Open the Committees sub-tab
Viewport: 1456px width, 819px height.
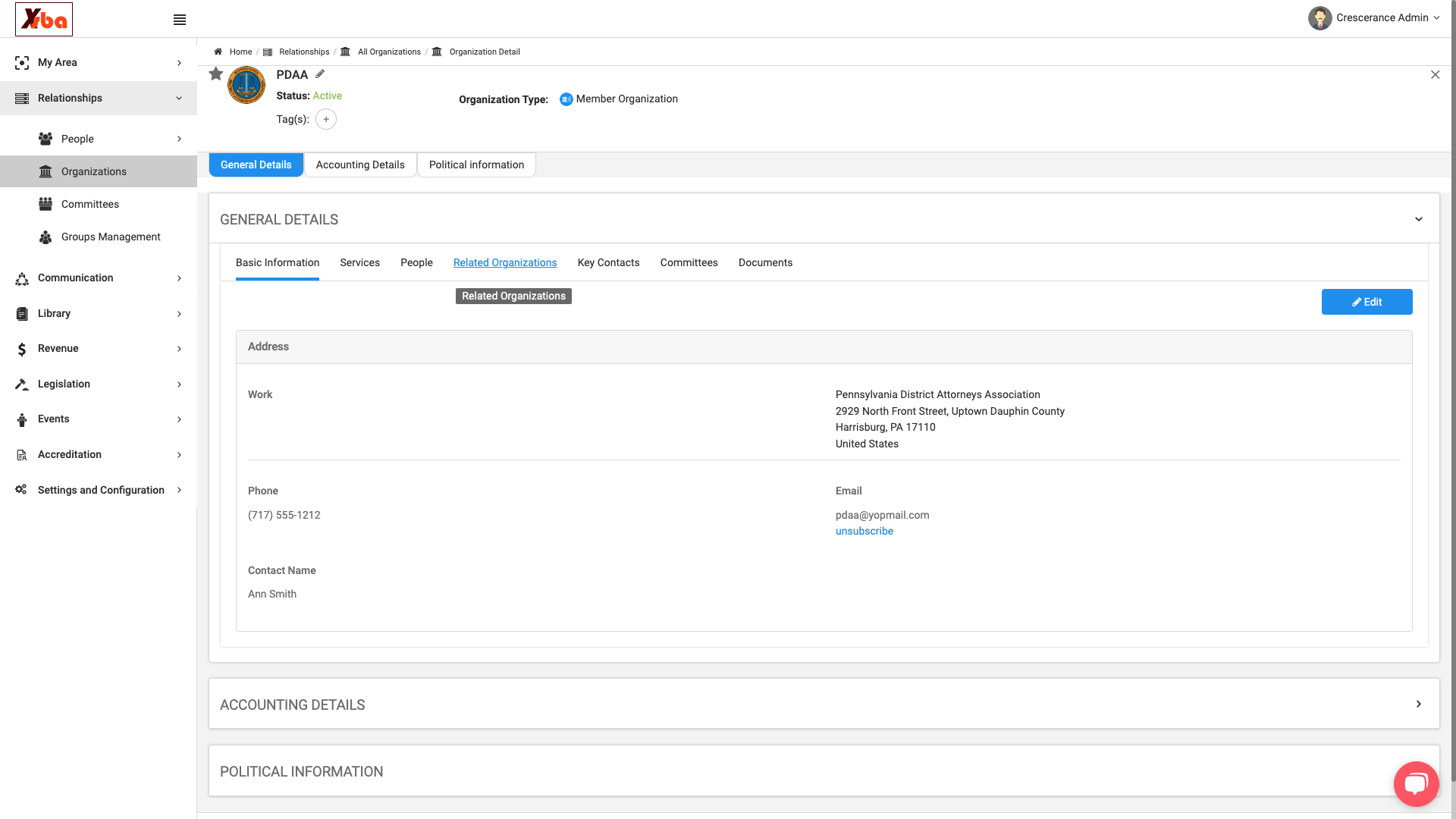689,262
